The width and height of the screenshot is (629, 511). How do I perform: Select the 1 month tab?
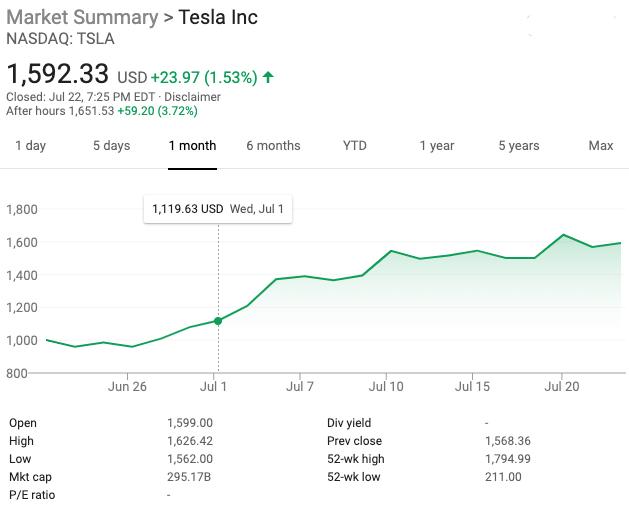(x=192, y=146)
